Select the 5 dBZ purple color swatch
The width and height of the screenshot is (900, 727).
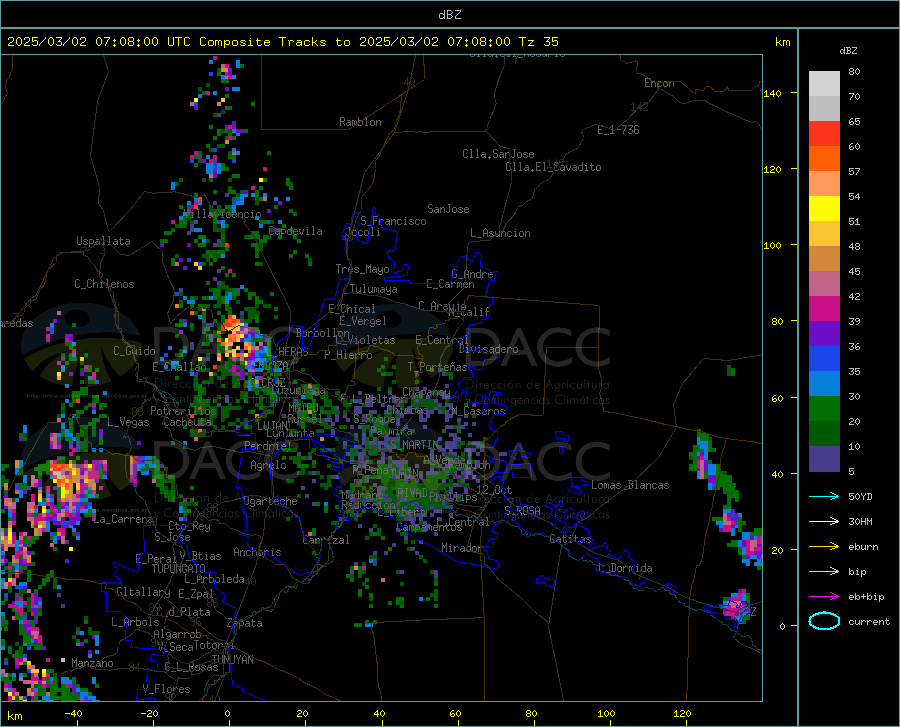824,459
